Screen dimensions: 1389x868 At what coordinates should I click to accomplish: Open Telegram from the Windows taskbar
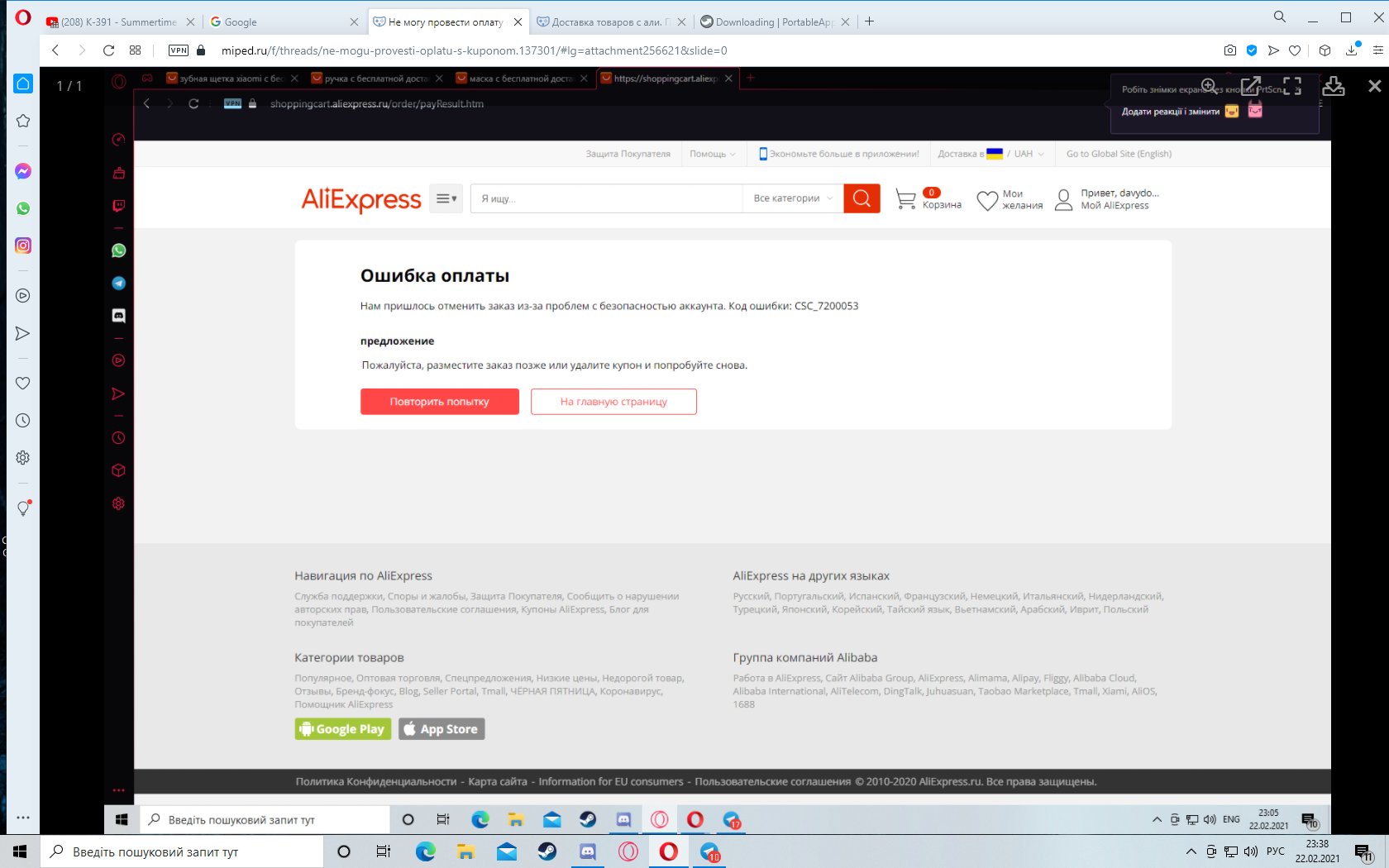coord(710,851)
